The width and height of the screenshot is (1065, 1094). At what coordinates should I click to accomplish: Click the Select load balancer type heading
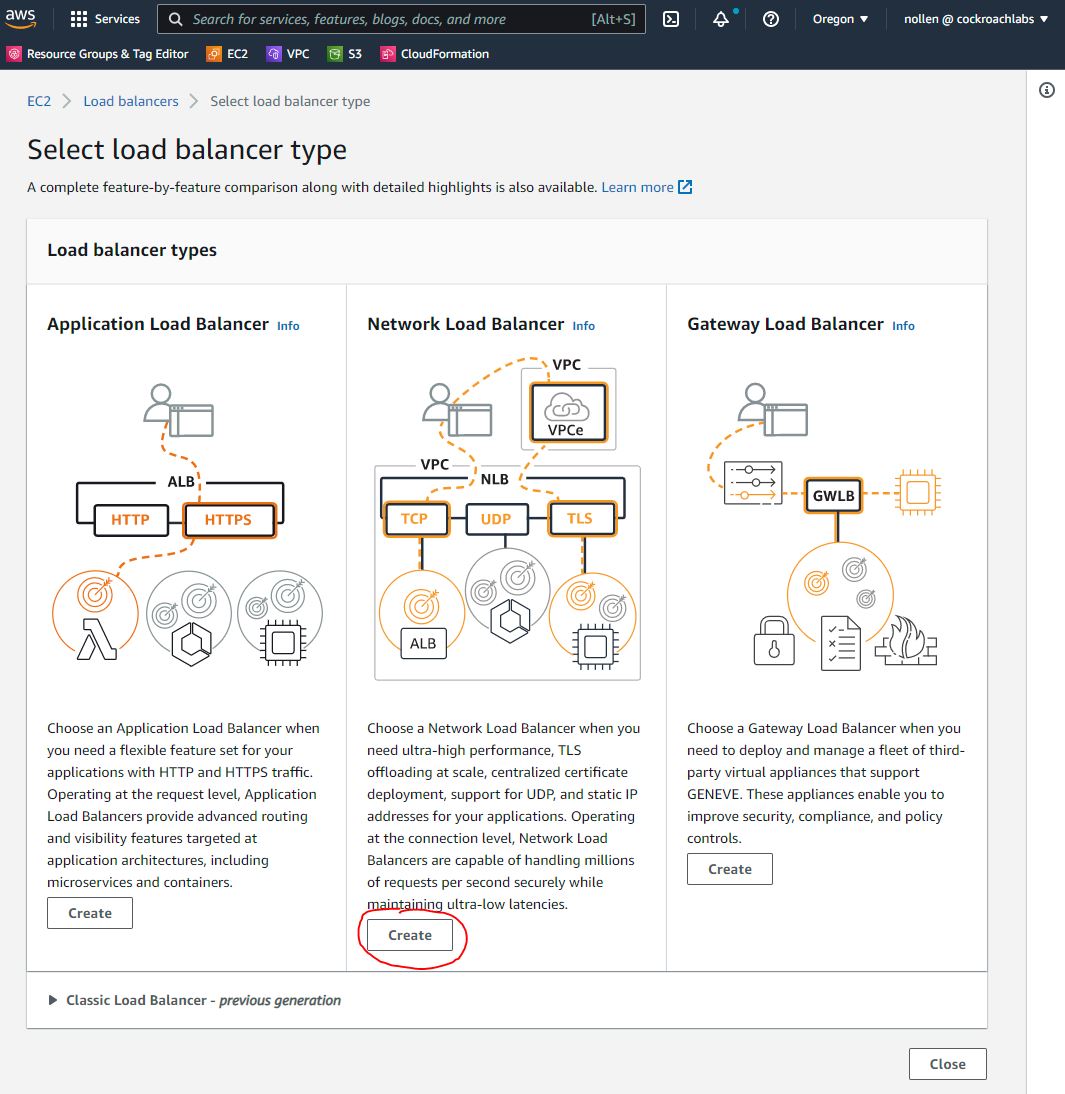click(x=187, y=149)
